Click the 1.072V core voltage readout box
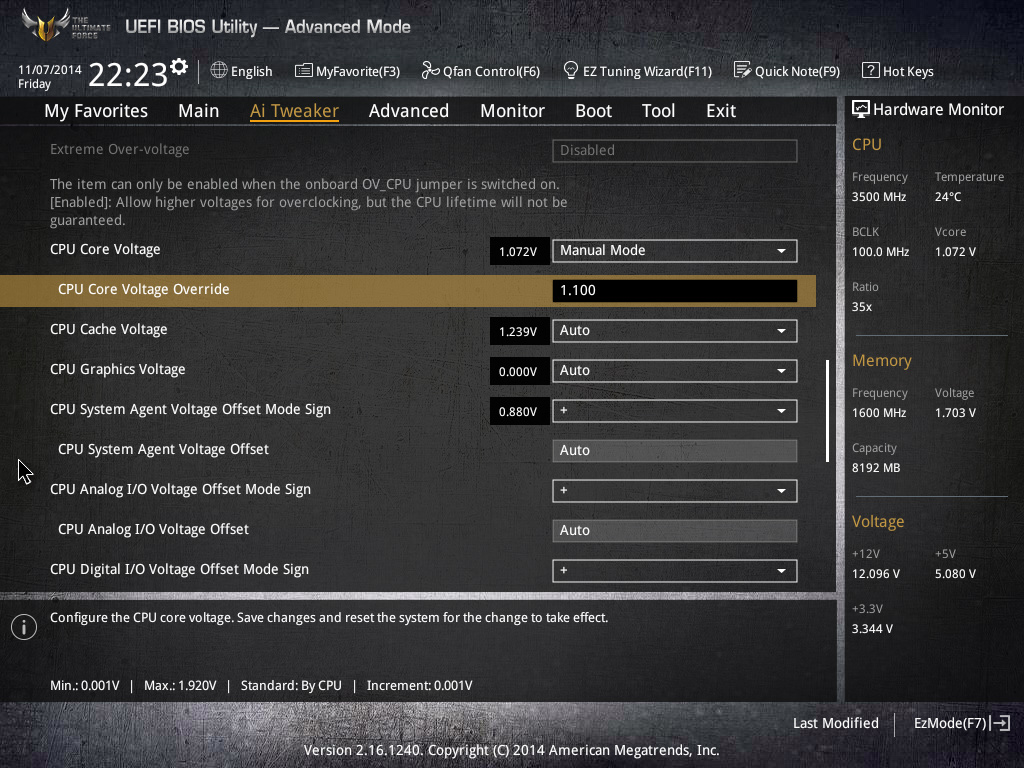 coord(519,251)
